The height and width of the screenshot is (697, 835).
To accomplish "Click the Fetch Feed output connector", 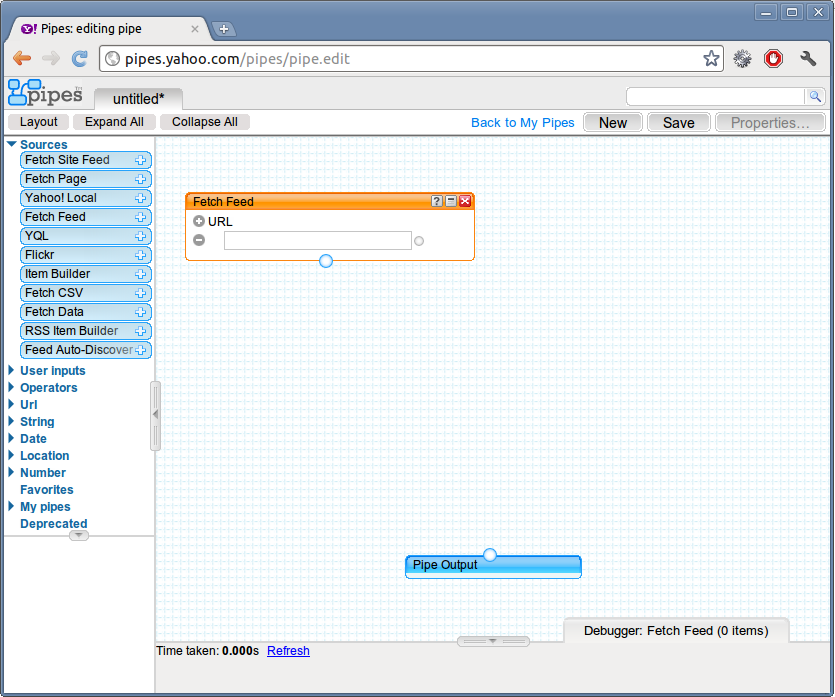I will [326, 261].
